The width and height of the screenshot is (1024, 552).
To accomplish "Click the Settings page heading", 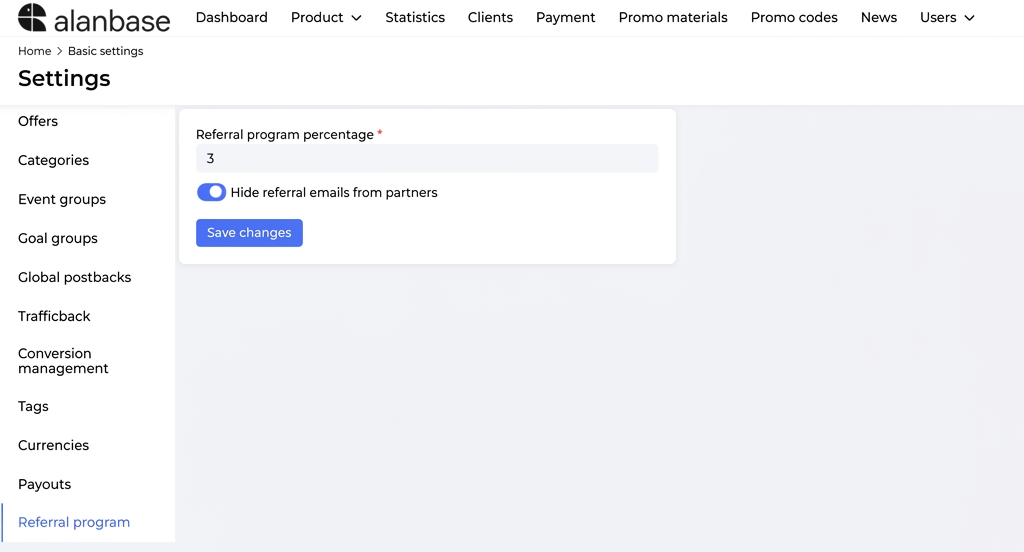I will pyautogui.click(x=64, y=78).
